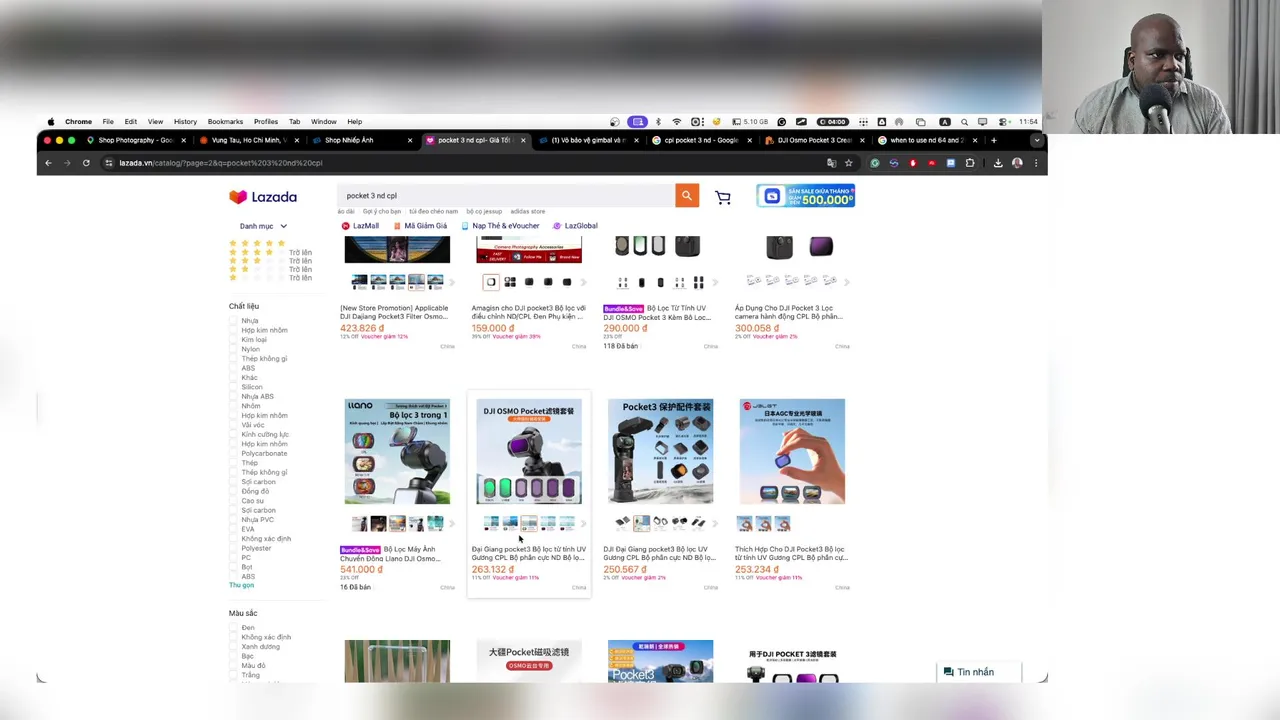Open Nạp Thẻ & eVoucher link
The image size is (1280, 720).
[x=500, y=226]
